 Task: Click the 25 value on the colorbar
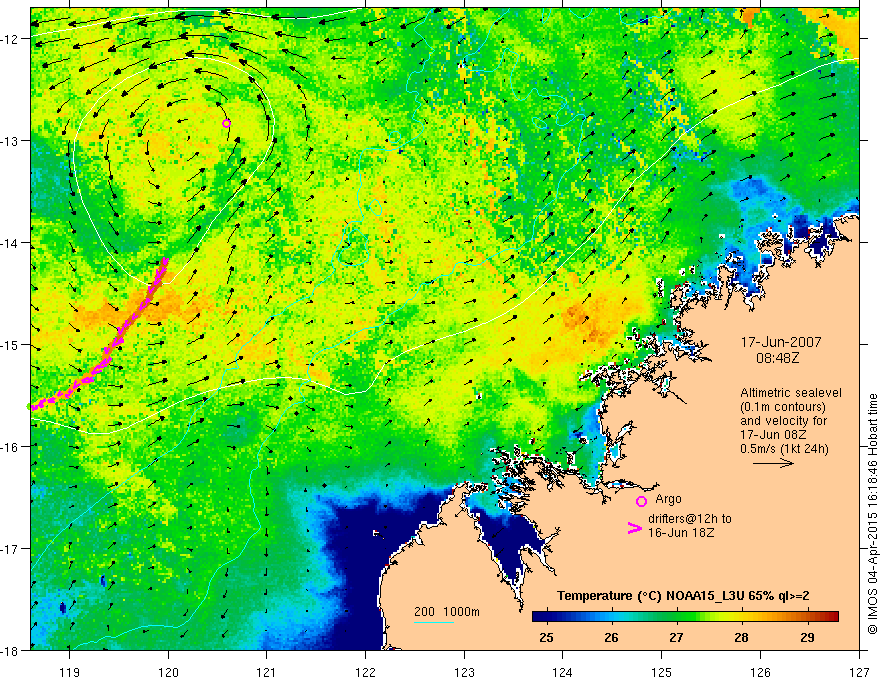(x=546, y=637)
